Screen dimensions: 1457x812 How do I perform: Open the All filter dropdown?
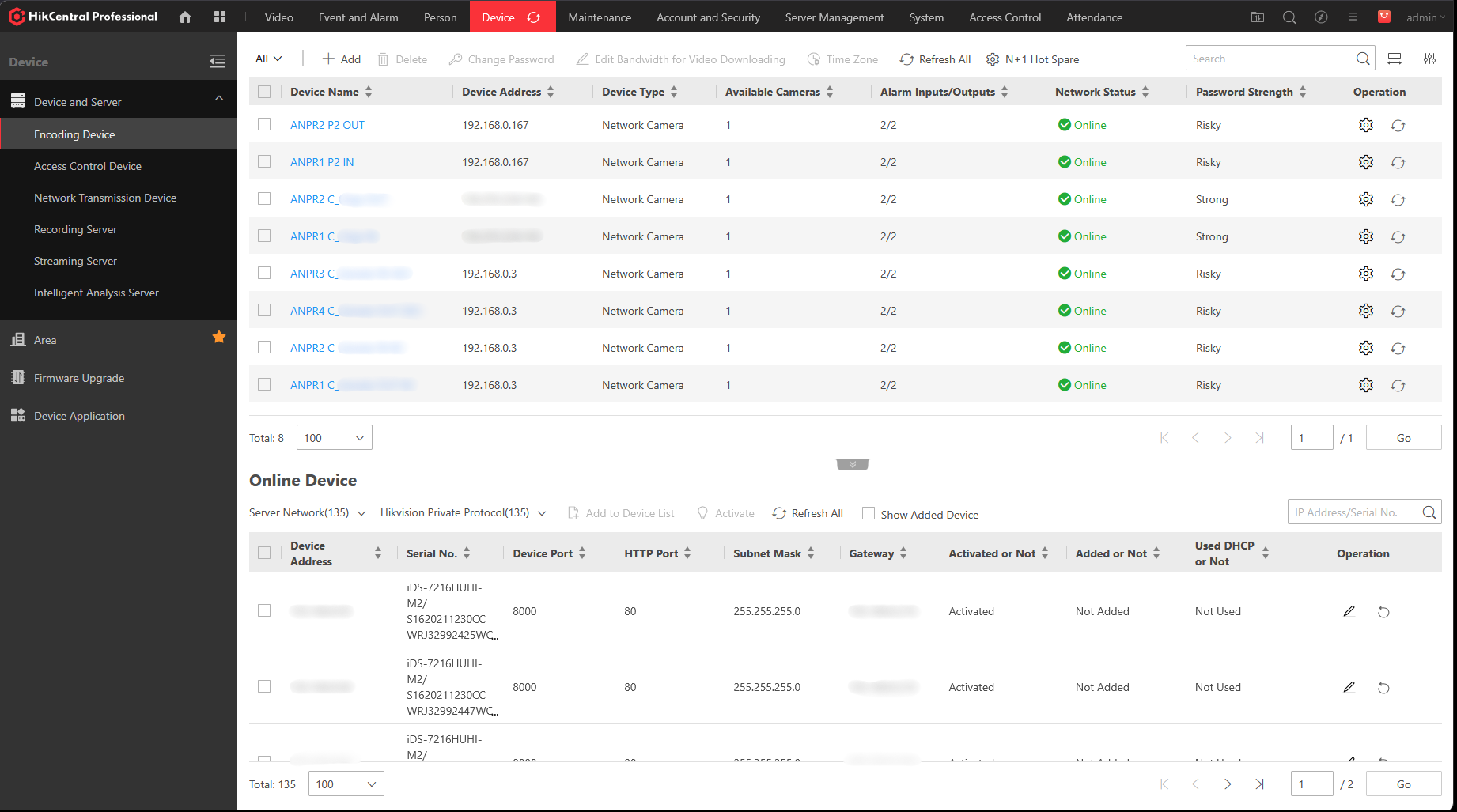[x=269, y=59]
